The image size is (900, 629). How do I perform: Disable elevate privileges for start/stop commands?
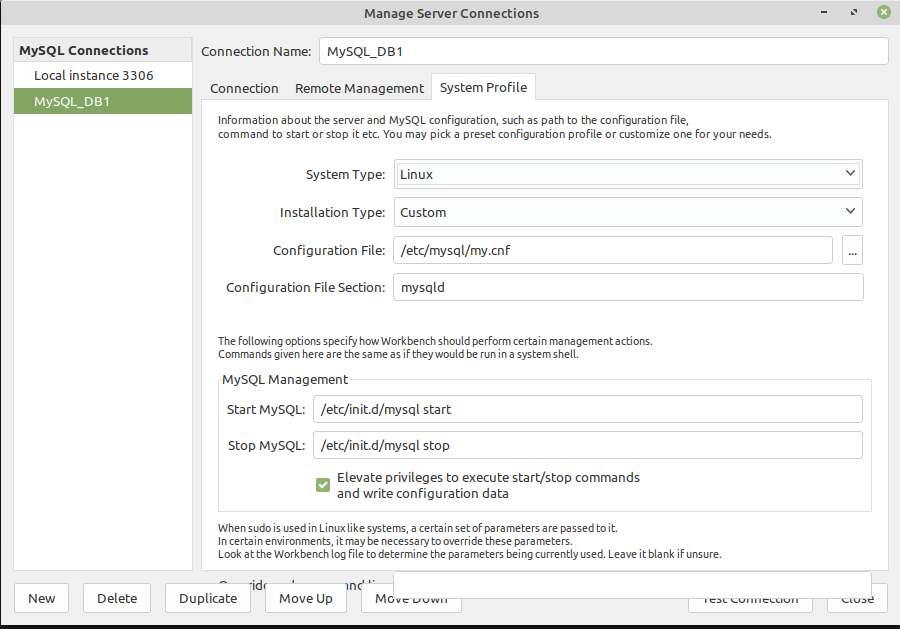tap(322, 484)
